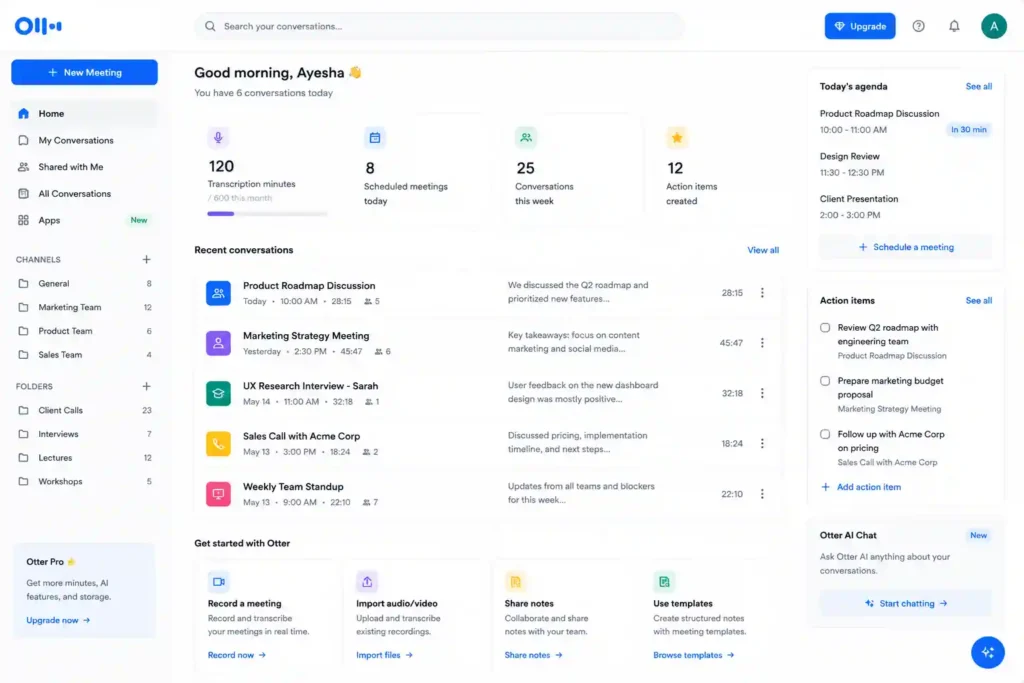Viewport: 1024px width, 683px height.
Task: Click the In 30 min badge
Action: (x=968, y=129)
